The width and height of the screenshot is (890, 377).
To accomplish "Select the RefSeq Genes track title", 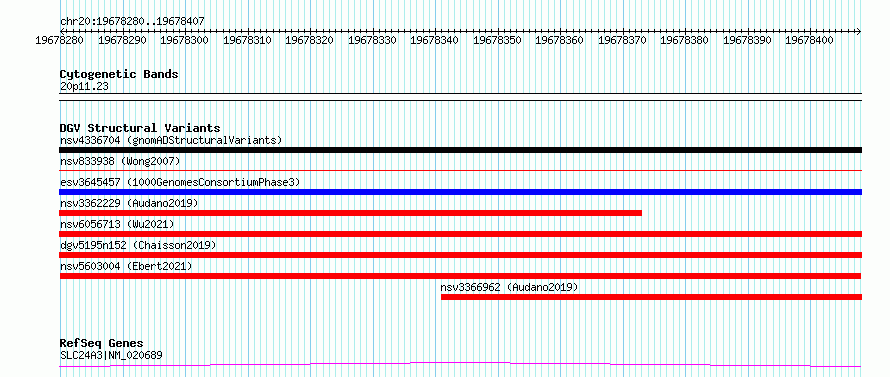I will click(x=101, y=344).
